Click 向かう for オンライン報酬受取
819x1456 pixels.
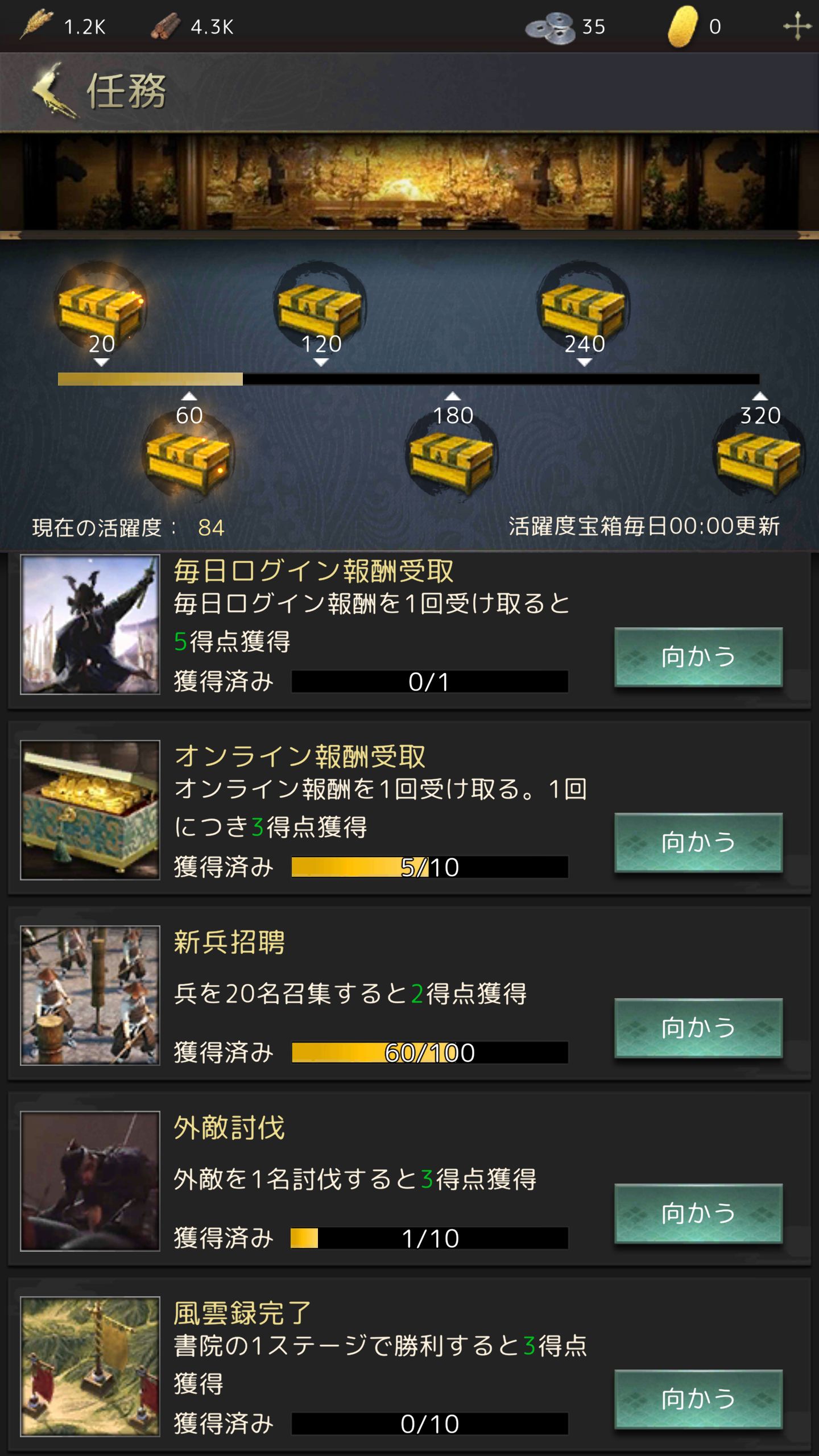pos(698,842)
